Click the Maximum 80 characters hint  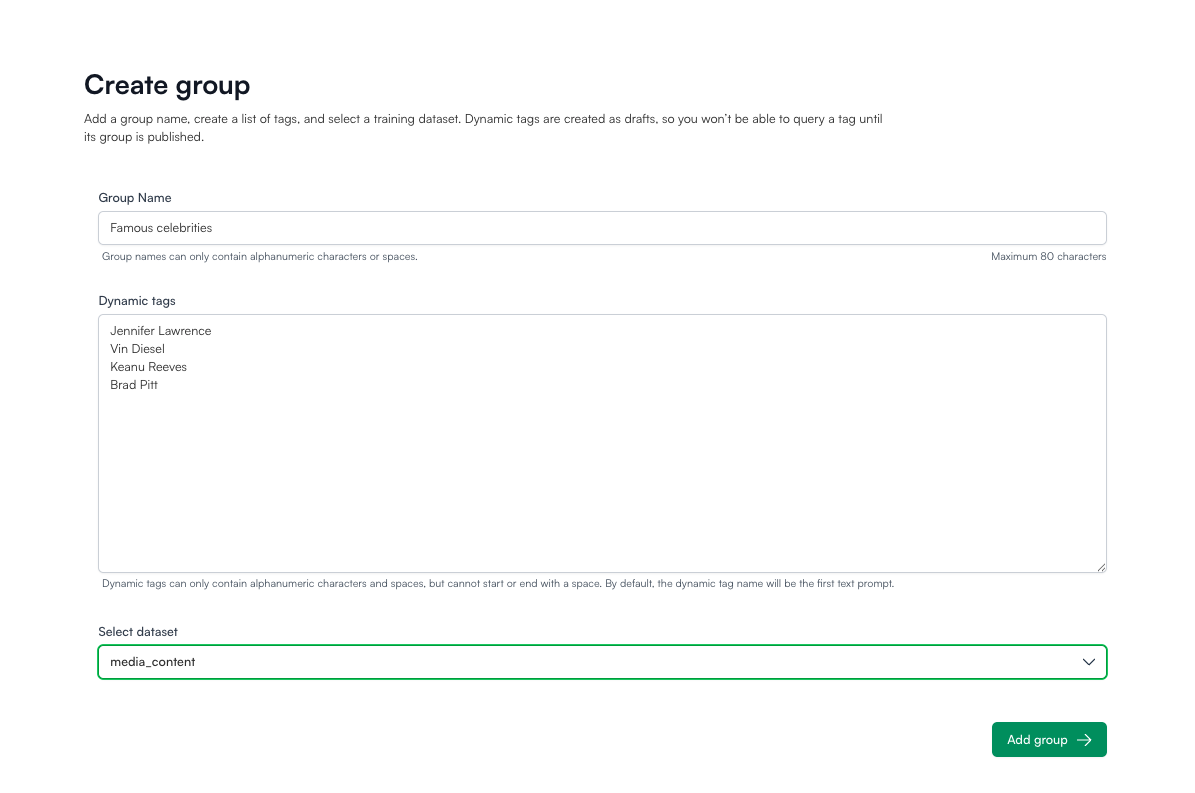(x=1048, y=256)
